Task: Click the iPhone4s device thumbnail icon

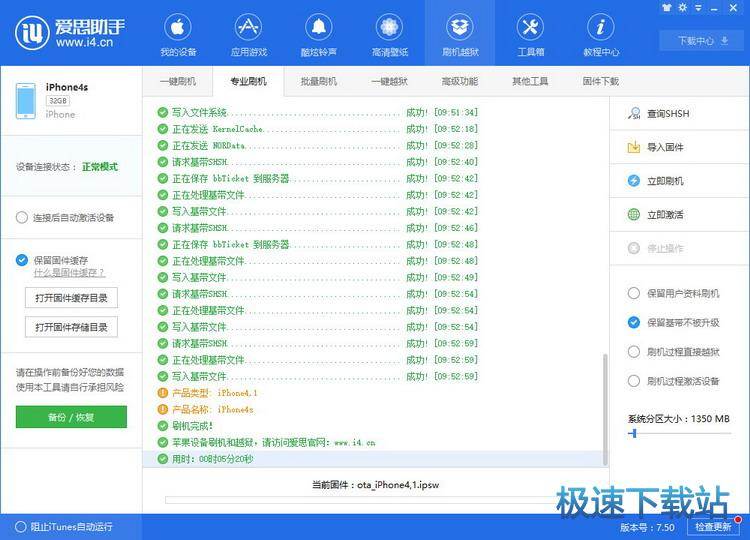Action: (25, 101)
